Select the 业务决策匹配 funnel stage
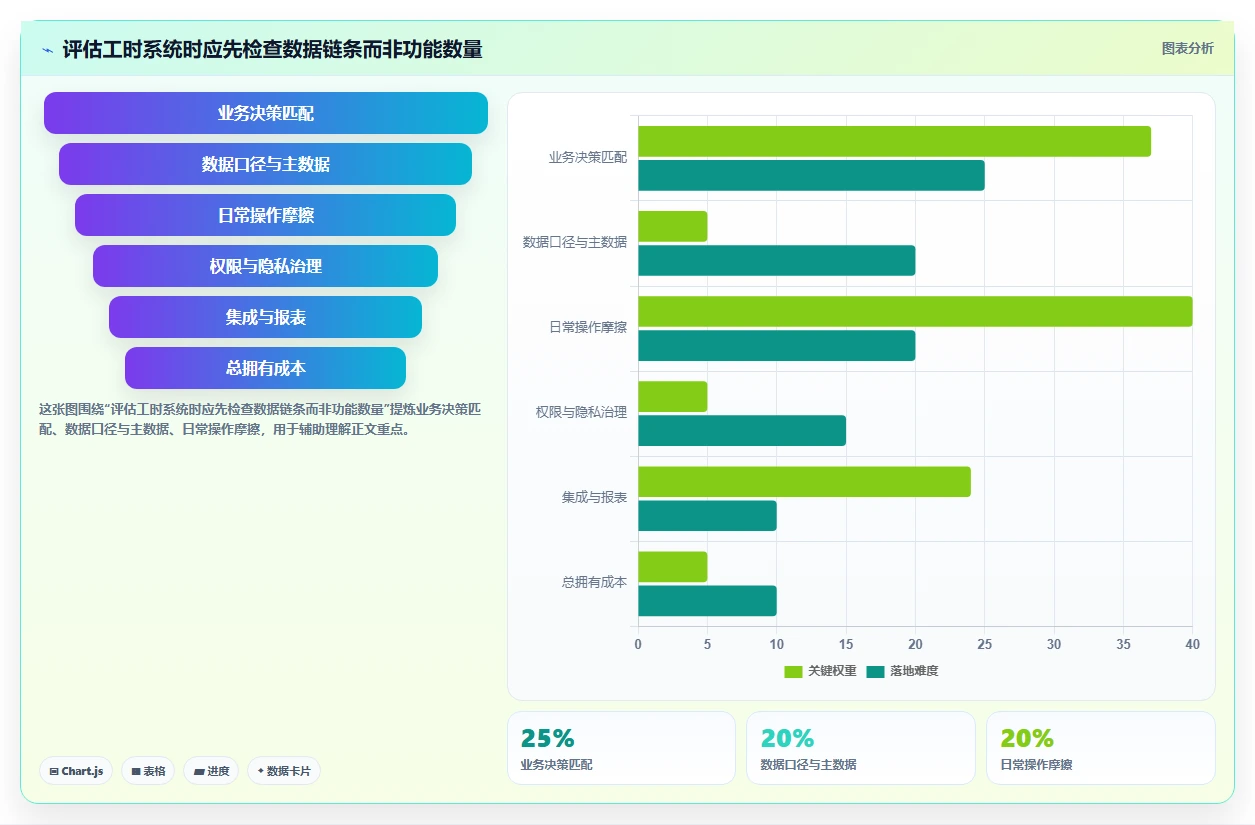This screenshot has height=825, width=1255. pos(266,113)
